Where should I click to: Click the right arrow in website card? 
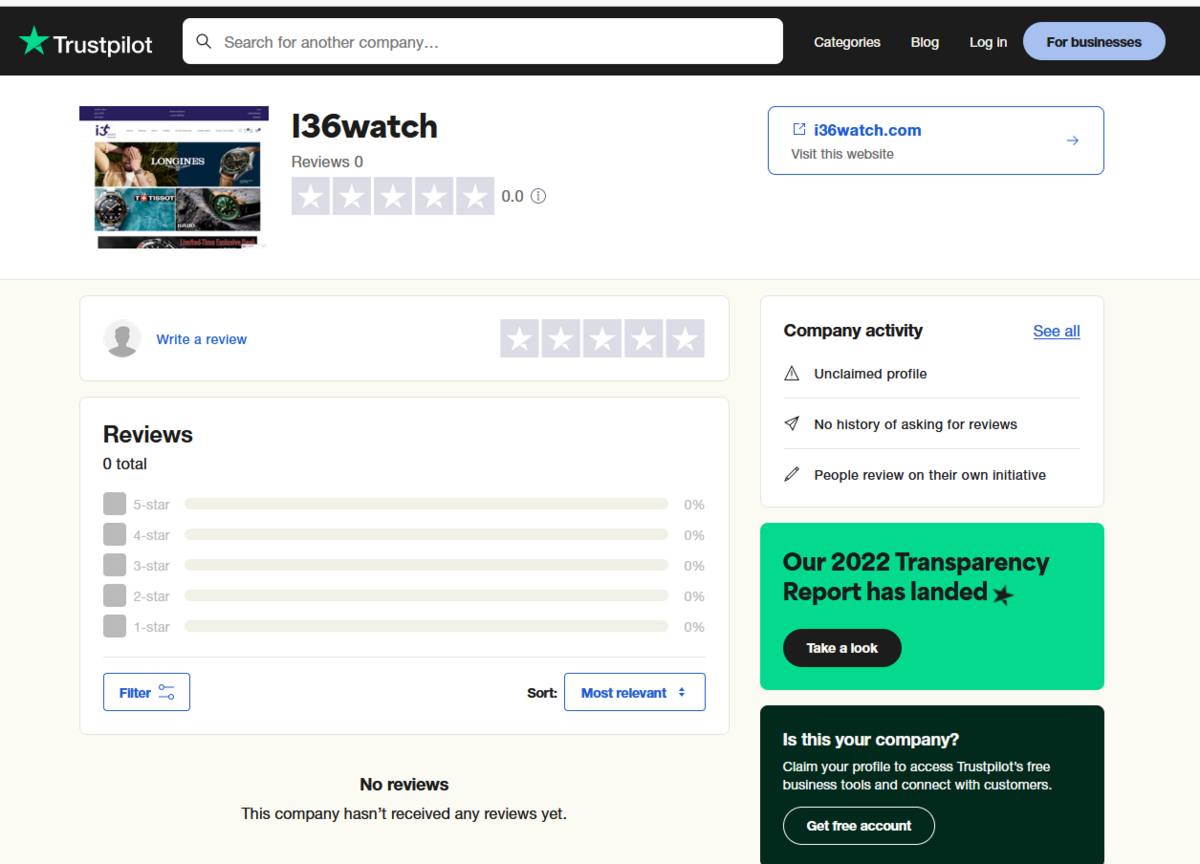point(1072,141)
